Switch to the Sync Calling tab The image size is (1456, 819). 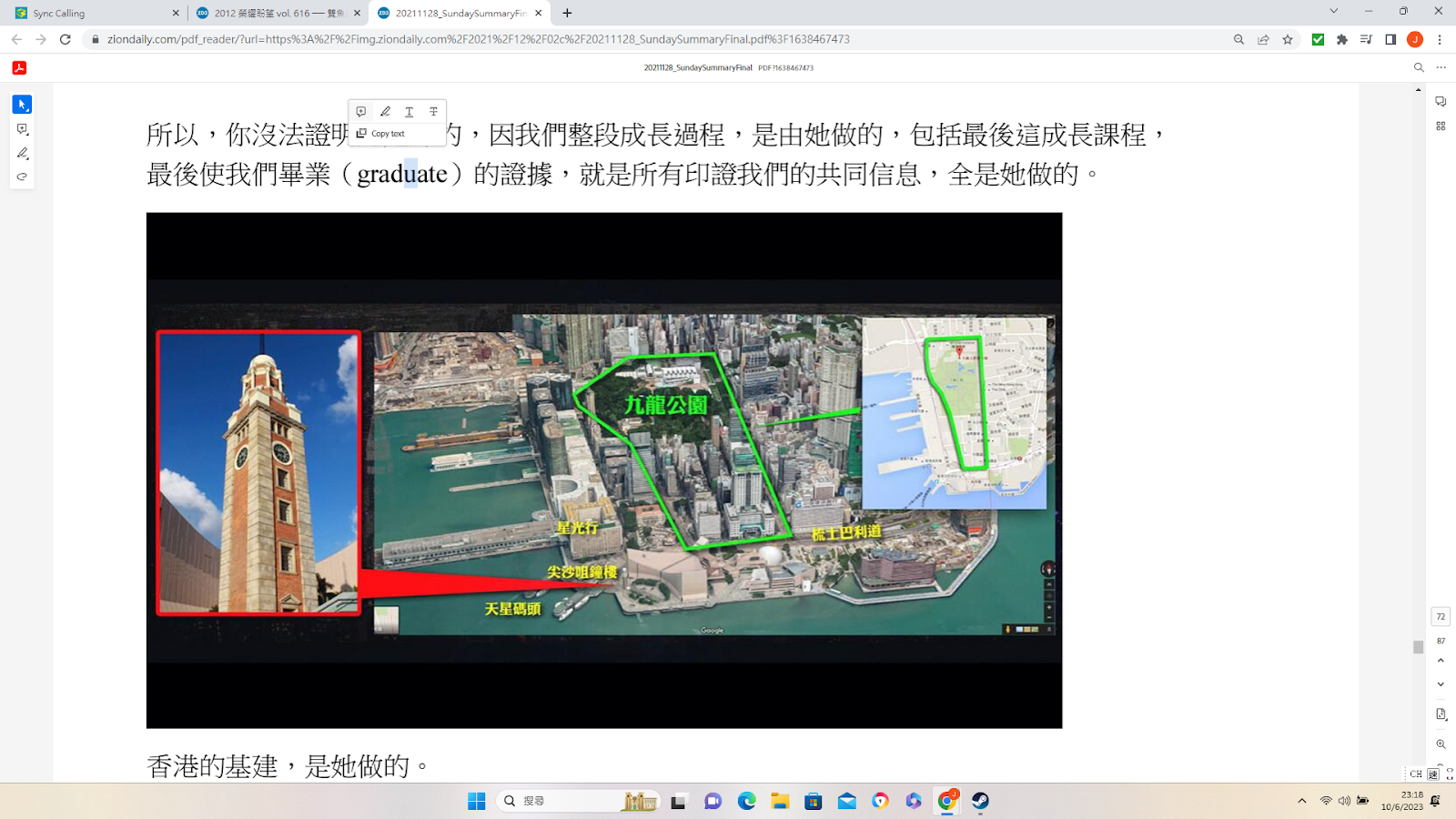(94, 13)
